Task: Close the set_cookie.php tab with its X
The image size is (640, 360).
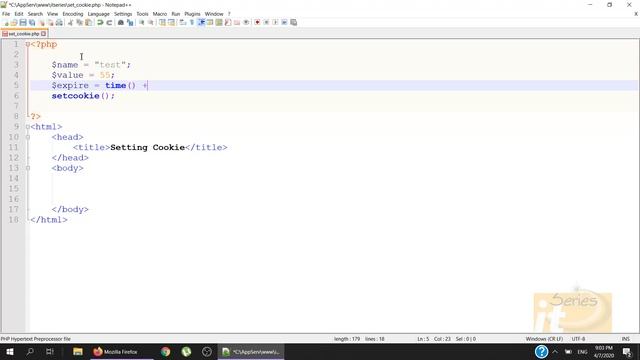Action: pos(44,34)
